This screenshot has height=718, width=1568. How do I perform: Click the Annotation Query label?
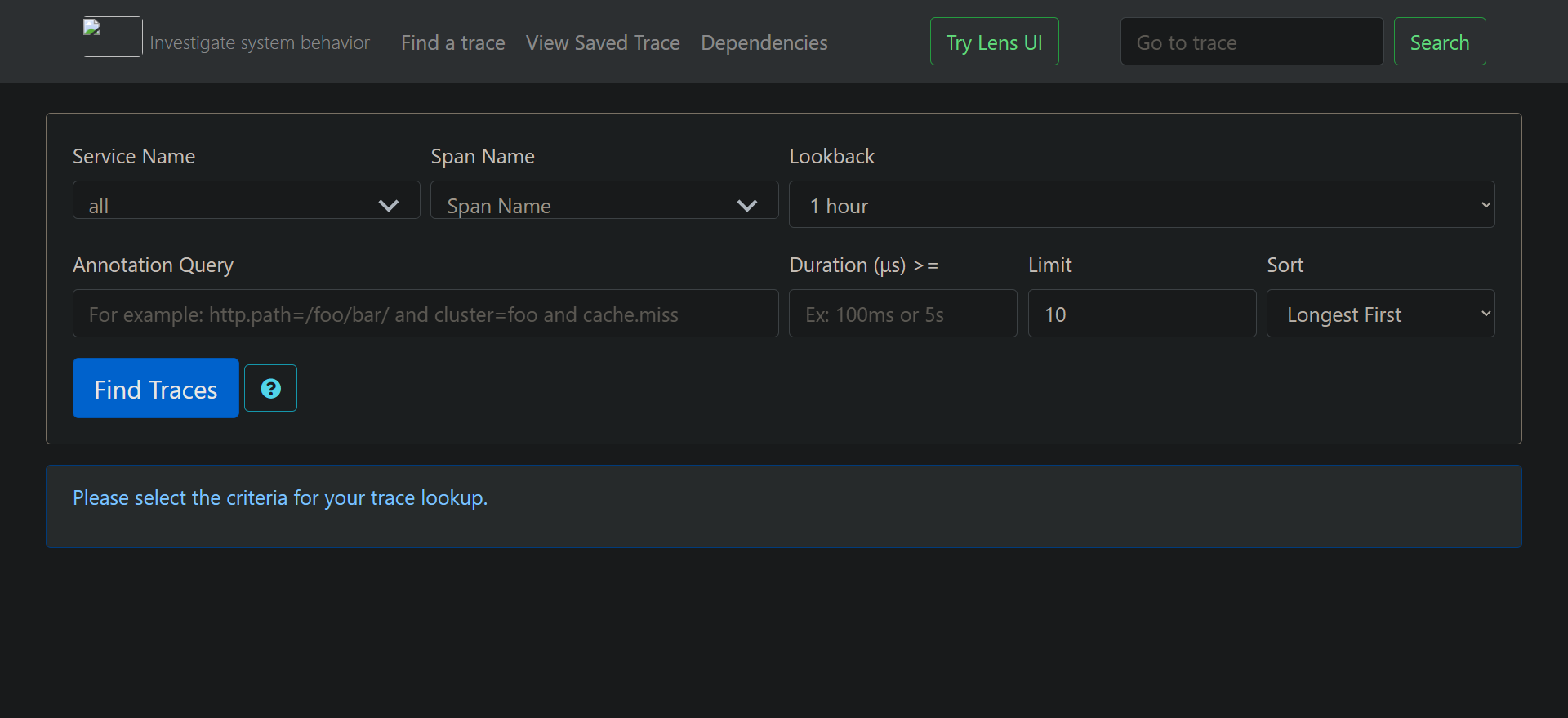click(153, 265)
